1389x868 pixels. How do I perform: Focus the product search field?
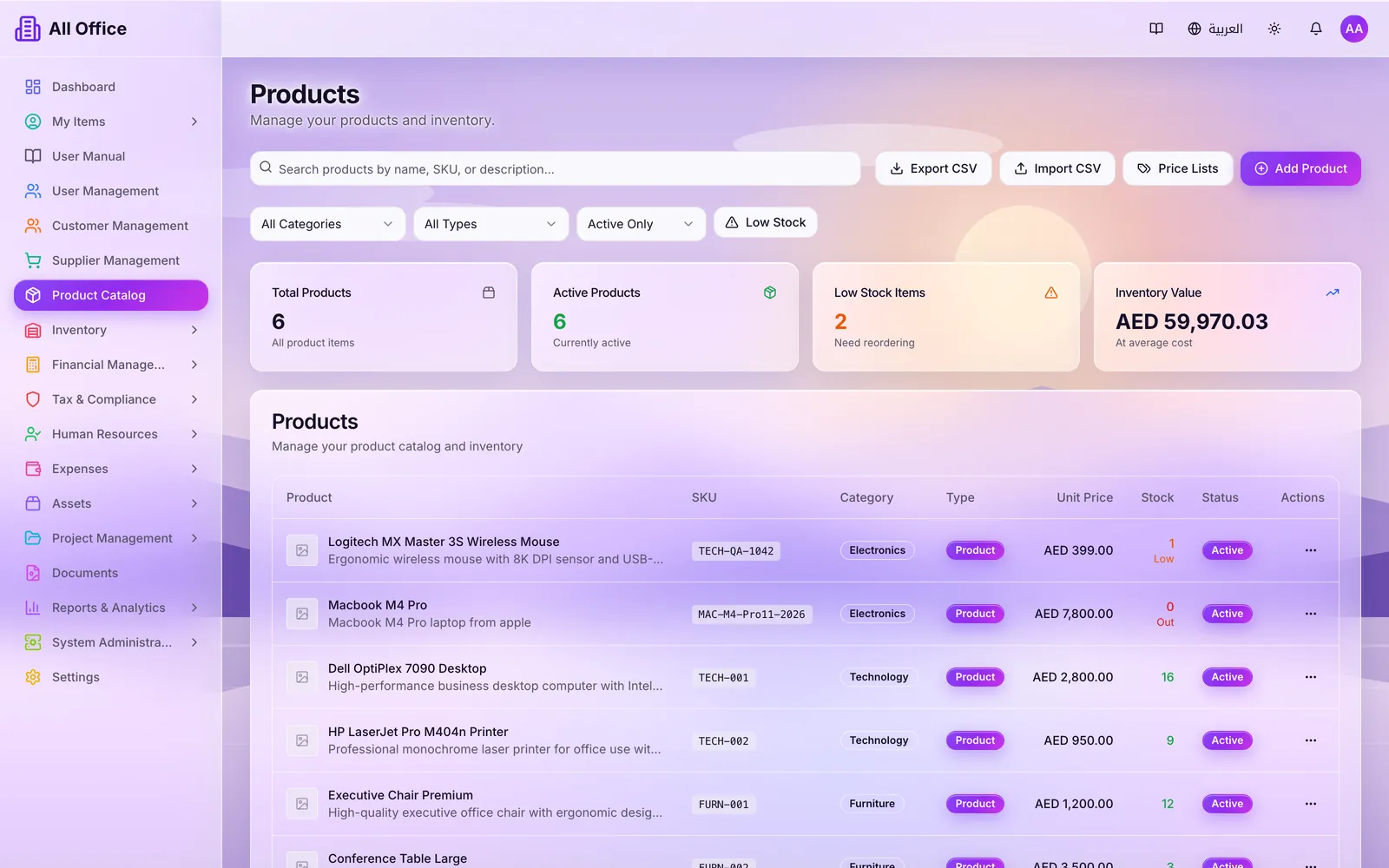(556, 168)
